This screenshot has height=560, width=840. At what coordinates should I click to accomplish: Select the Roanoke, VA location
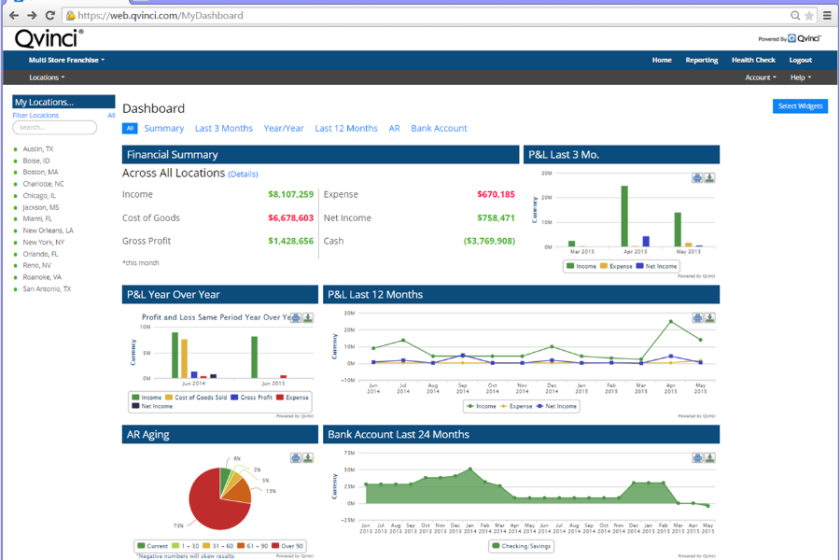[x=42, y=277]
